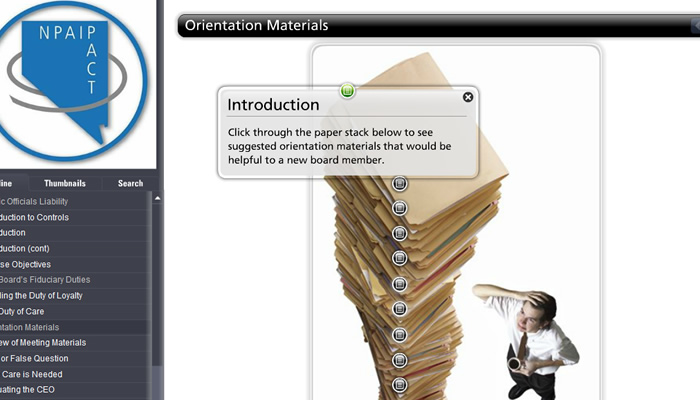Switch to the Search tab
Viewport: 700px width, 400px height.
point(130,183)
